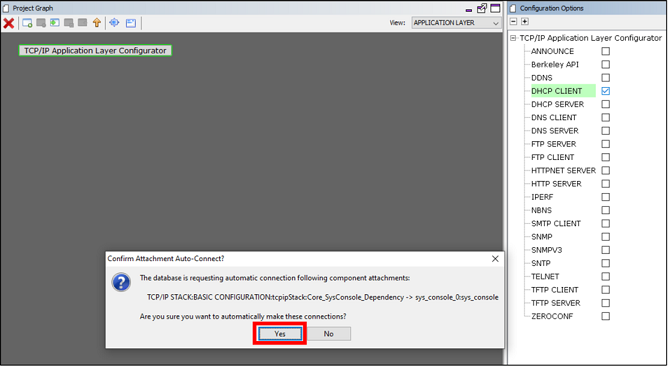Click the Configuration Options panel title
The width and height of the screenshot is (668, 367).
coord(551,9)
